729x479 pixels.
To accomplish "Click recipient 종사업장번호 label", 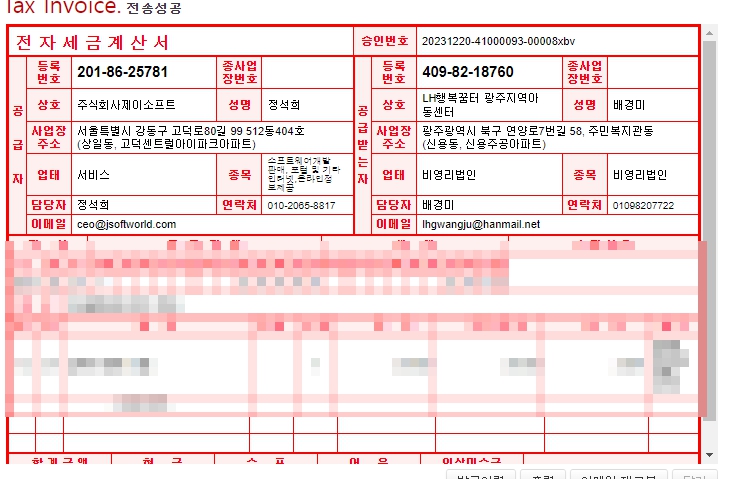I will coord(584,72).
